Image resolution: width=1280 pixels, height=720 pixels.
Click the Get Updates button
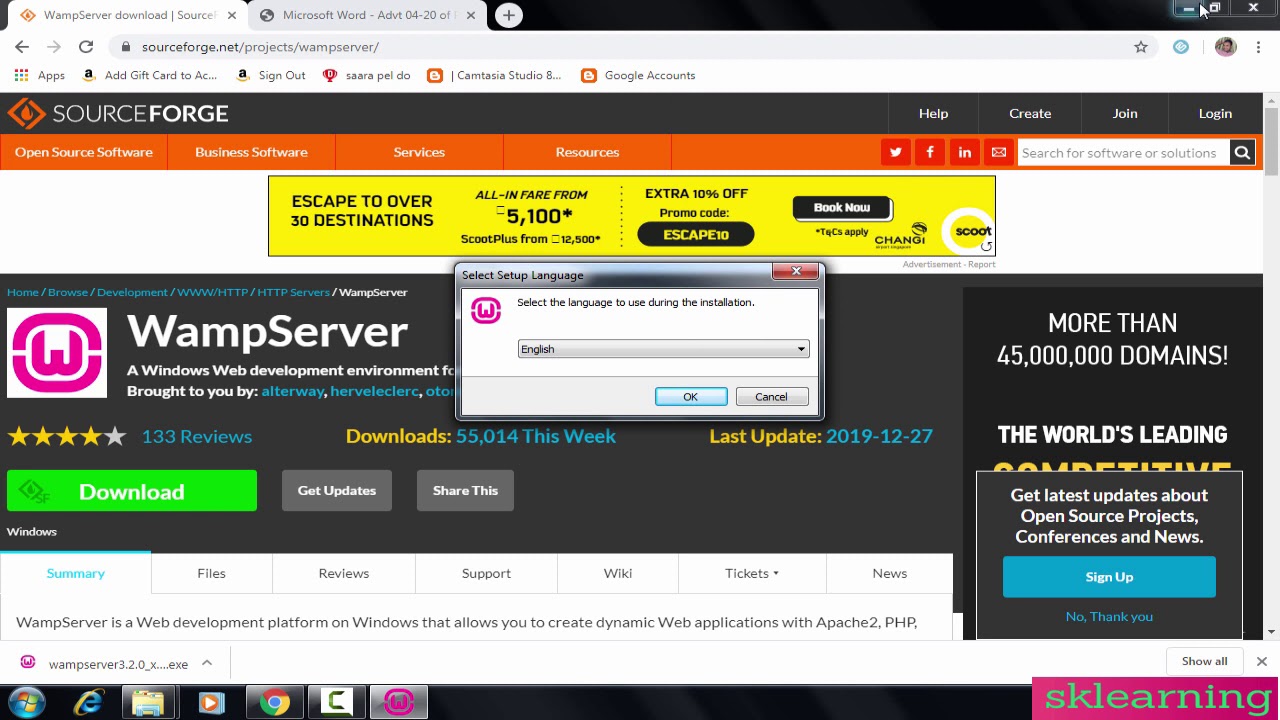[x=336, y=491]
